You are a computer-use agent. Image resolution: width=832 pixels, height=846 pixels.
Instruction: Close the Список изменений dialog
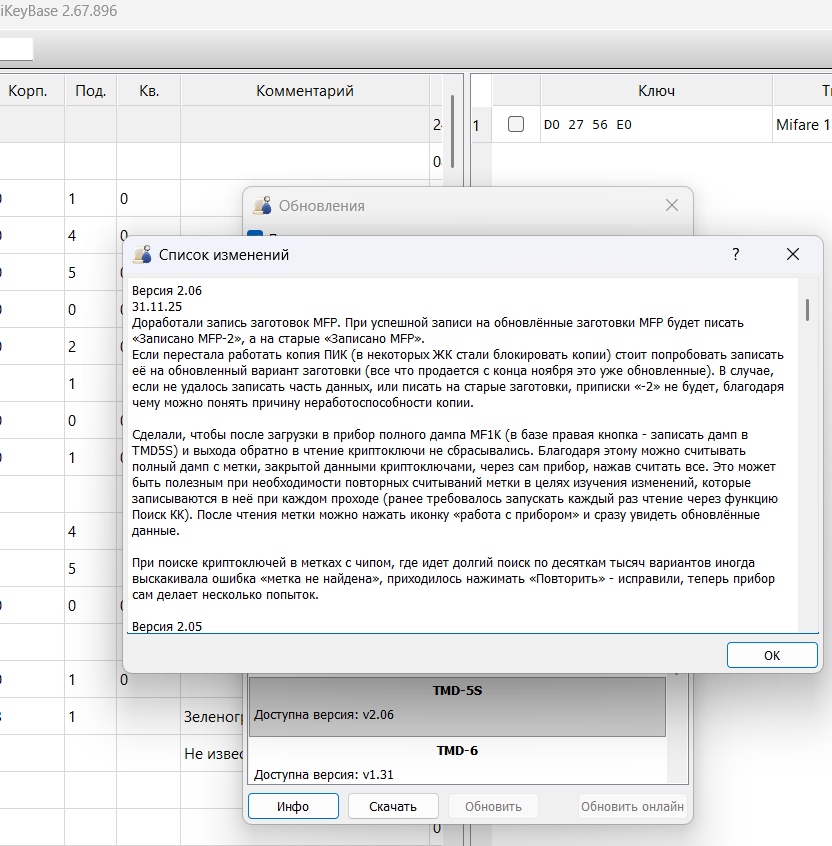(x=793, y=255)
